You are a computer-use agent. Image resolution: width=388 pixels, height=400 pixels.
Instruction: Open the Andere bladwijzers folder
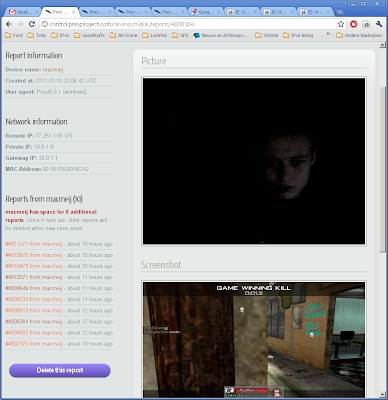tap(359, 35)
